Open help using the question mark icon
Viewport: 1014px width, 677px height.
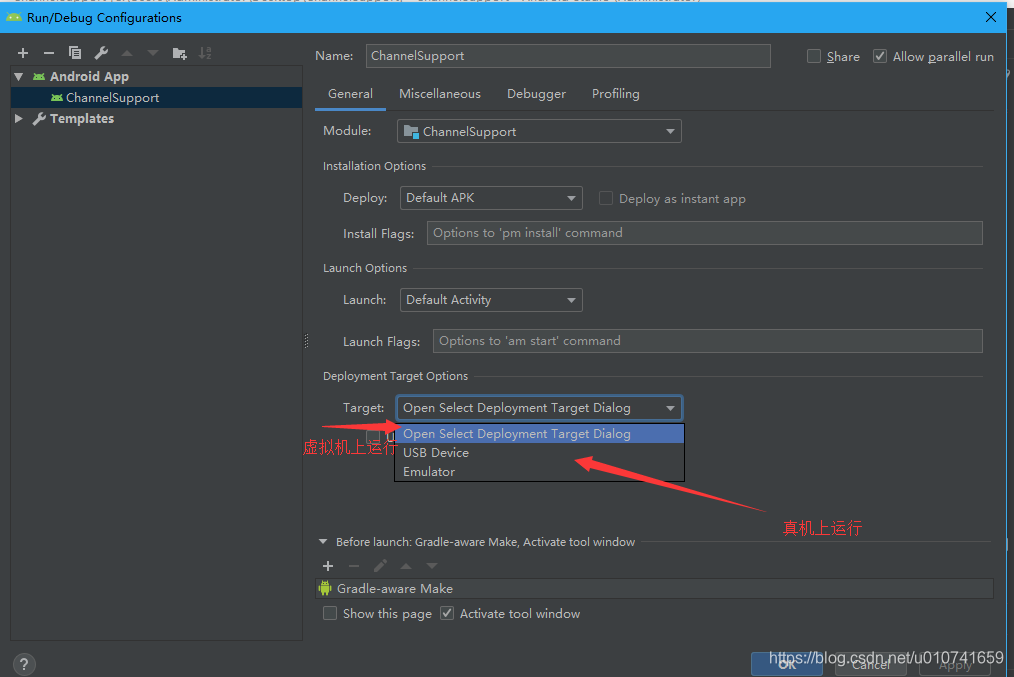pyautogui.click(x=23, y=663)
